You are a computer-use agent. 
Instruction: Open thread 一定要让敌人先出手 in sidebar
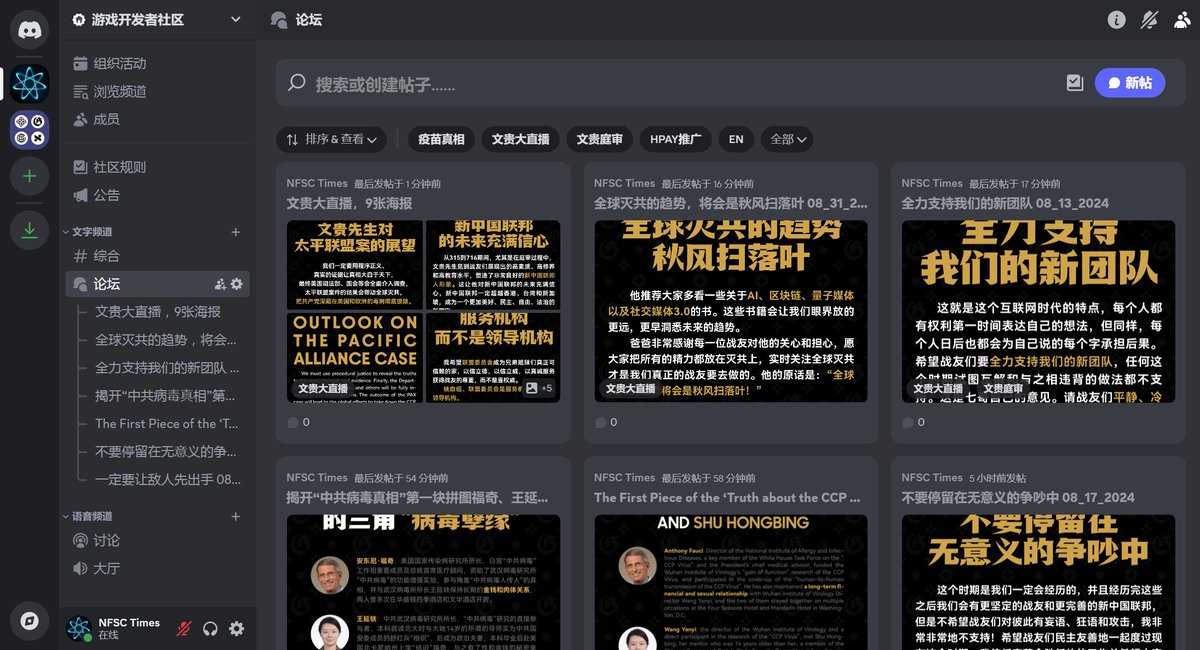click(x=165, y=480)
